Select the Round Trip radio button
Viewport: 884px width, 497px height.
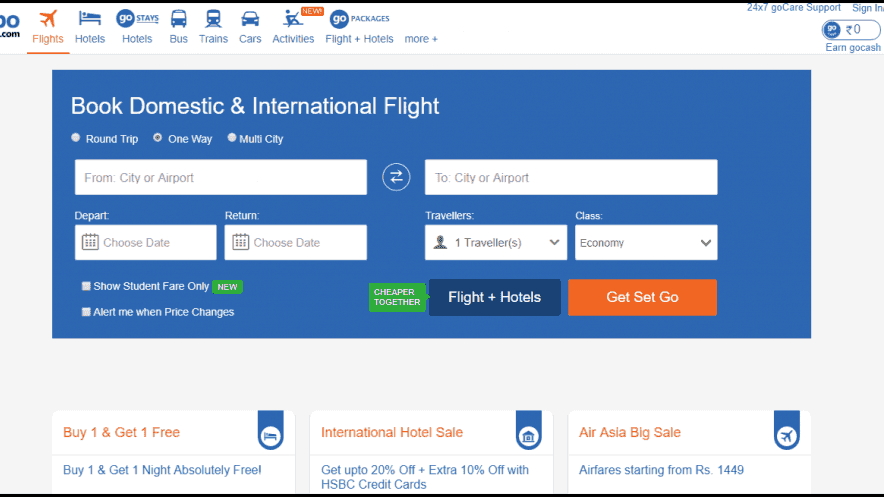click(x=76, y=137)
